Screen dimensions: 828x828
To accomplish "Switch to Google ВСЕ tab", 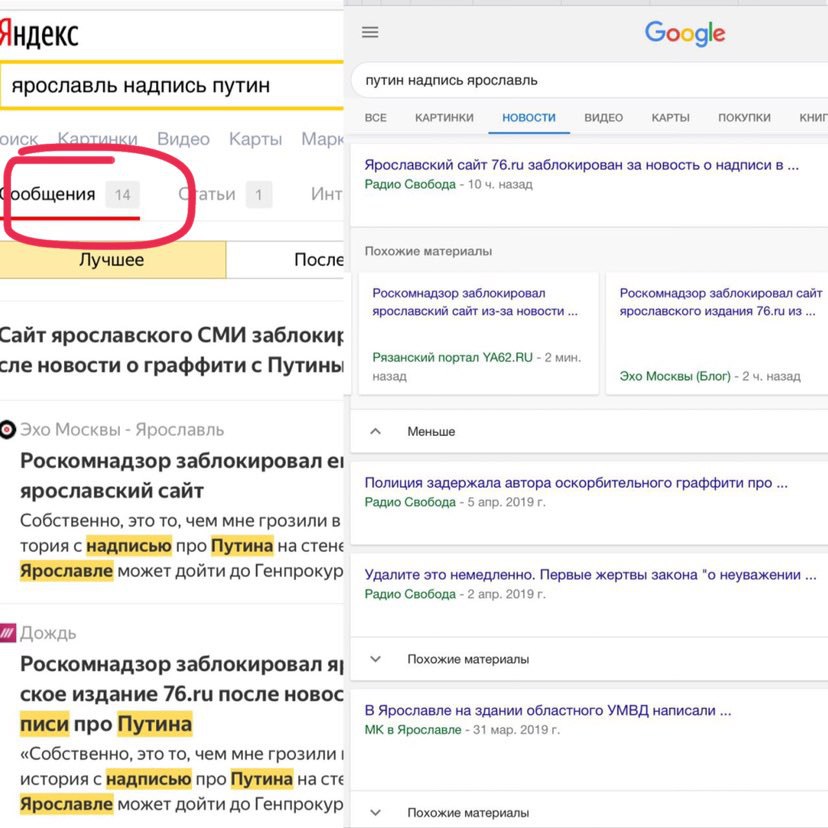I will [x=375, y=118].
